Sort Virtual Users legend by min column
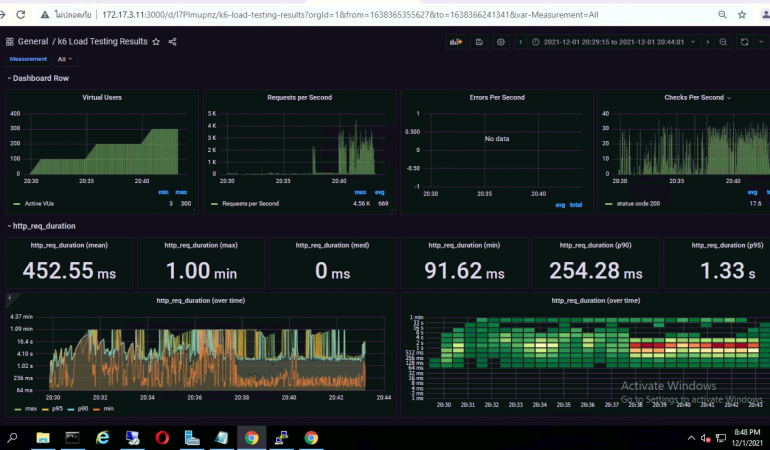 pos(164,192)
